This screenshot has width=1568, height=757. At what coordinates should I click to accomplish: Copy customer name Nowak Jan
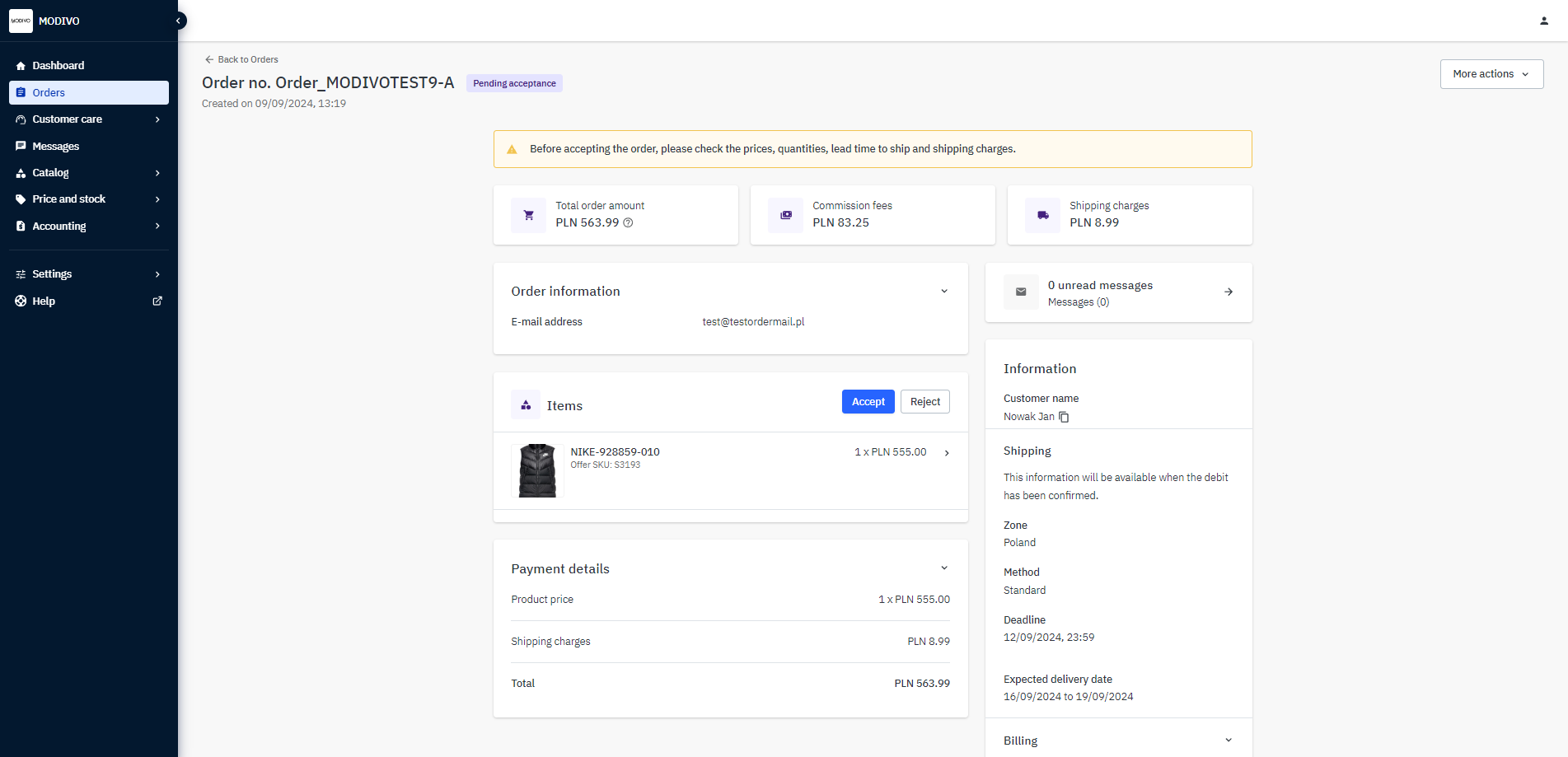coord(1064,417)
